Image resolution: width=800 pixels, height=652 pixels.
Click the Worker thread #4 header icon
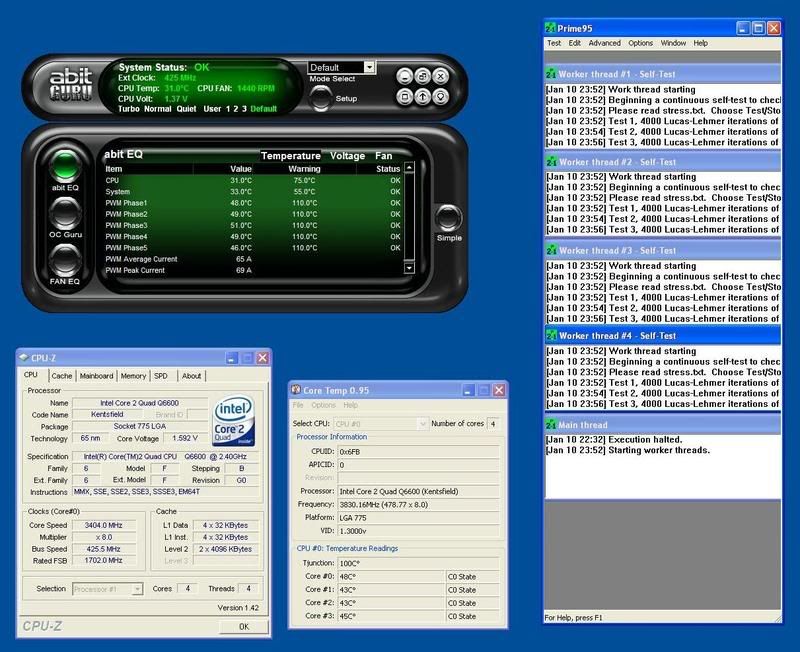point(551,336)
